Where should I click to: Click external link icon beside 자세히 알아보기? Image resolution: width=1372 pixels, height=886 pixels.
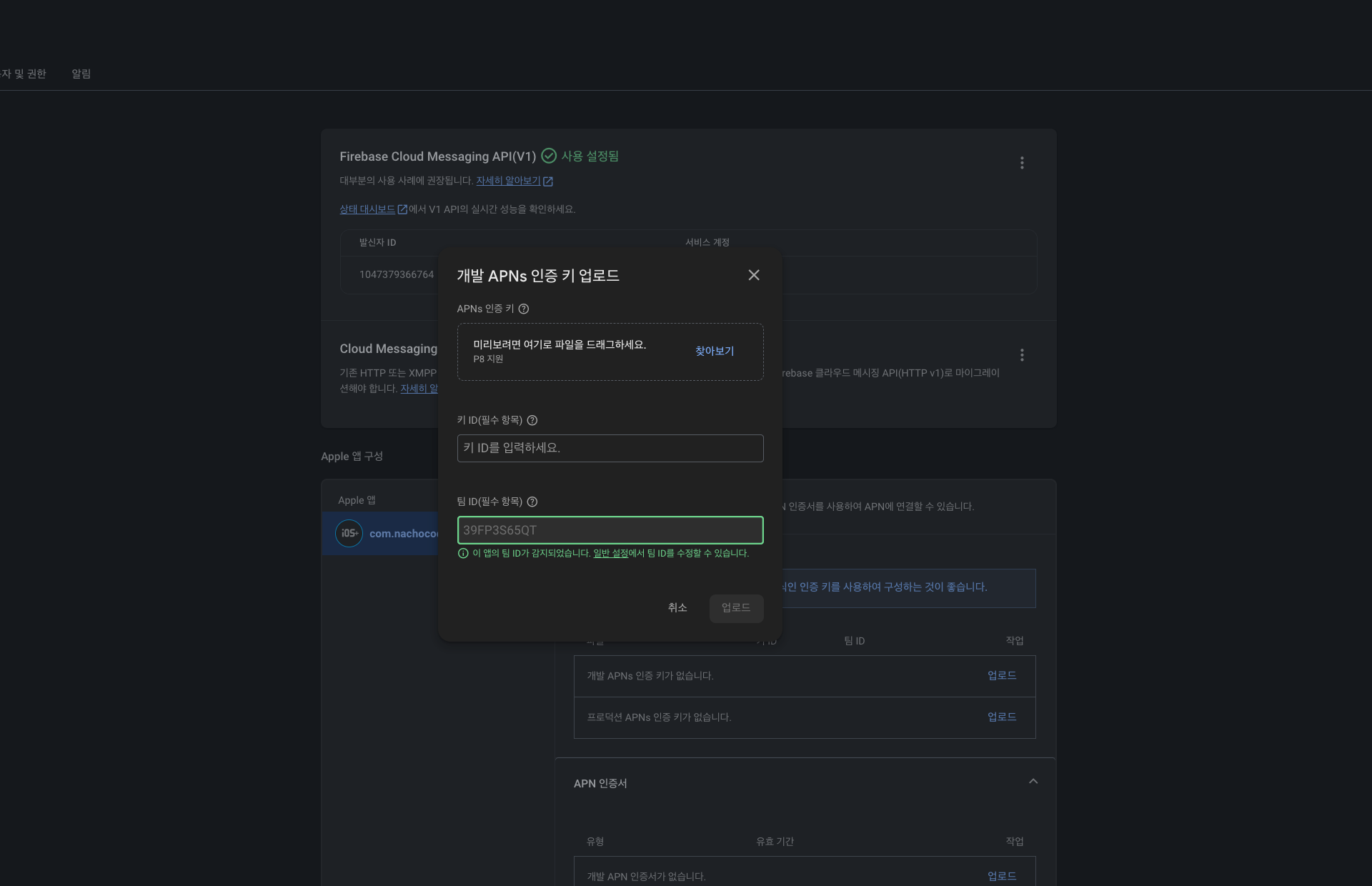tap(548, 181)
